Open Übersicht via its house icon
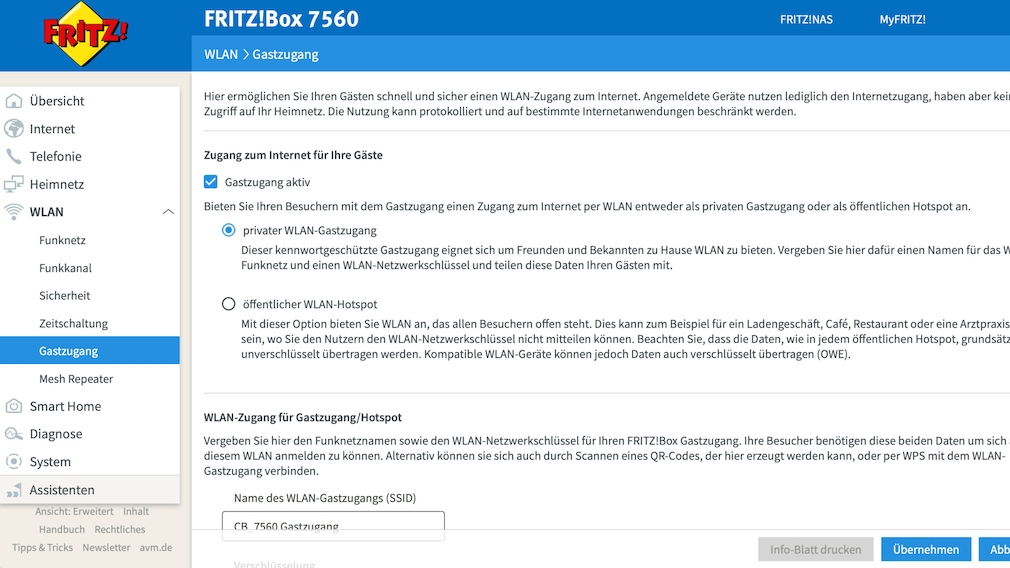The image size is (1010, 568). (x=14, y=101)
